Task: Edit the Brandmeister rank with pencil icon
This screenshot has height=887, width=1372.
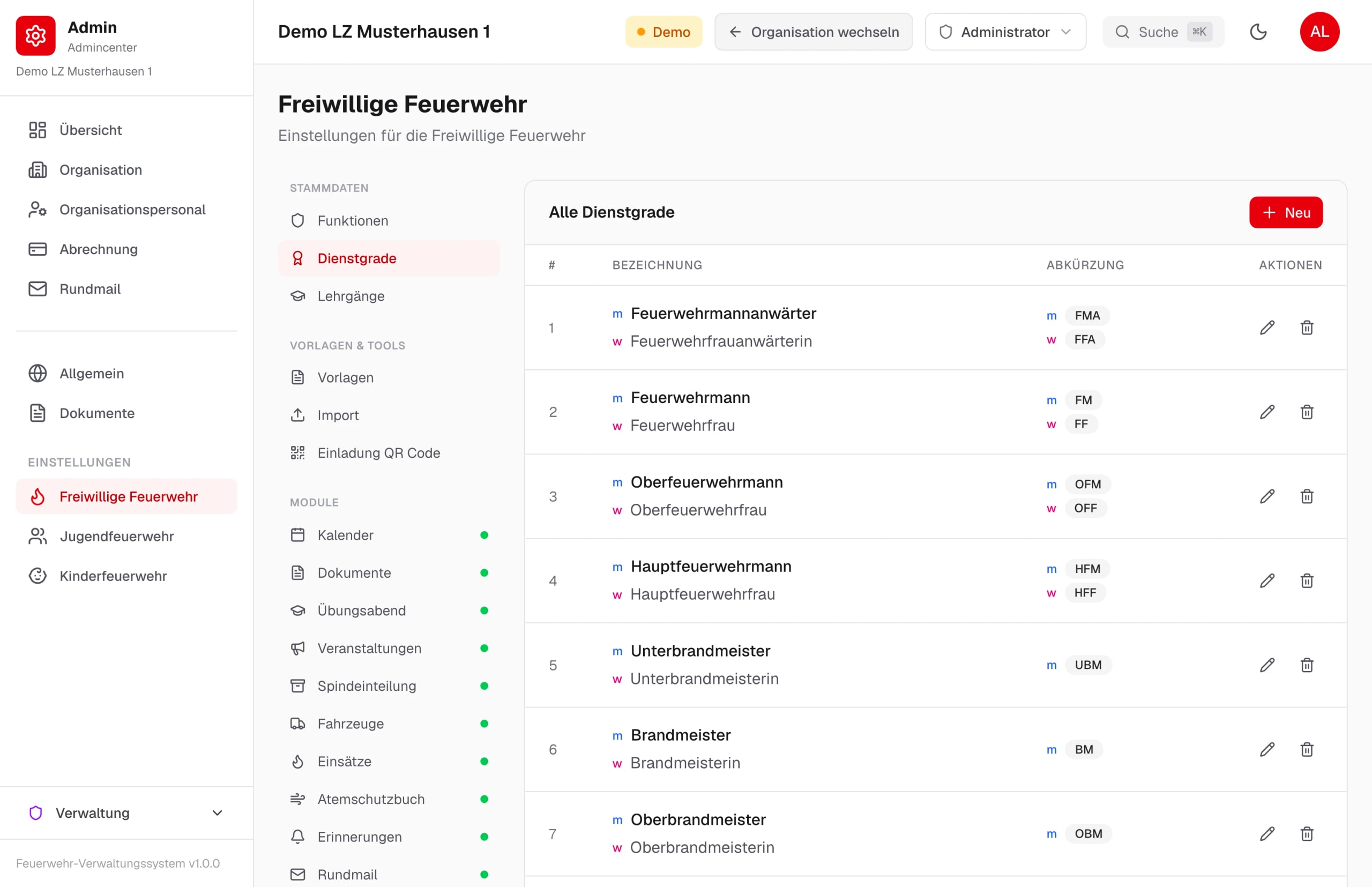Action: point(1266,749)
